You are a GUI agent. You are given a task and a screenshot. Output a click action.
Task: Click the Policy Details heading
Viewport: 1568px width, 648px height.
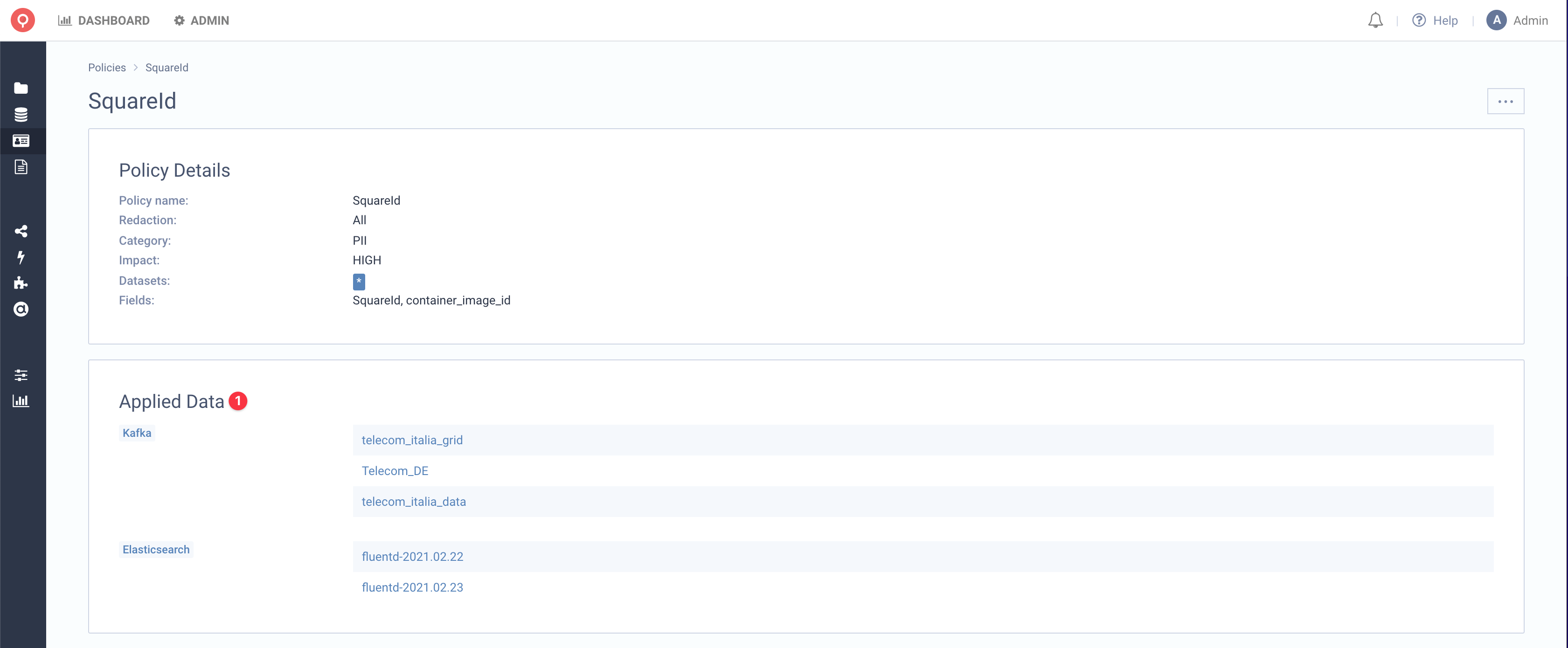(x=175, y=170)
